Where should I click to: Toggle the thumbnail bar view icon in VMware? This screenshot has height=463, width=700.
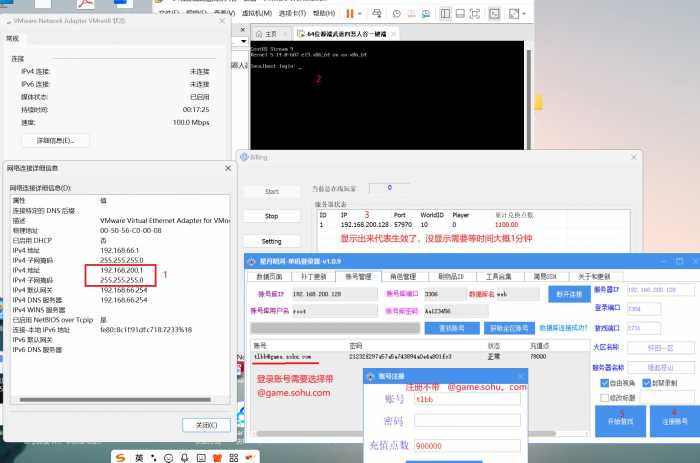[460, 13]
